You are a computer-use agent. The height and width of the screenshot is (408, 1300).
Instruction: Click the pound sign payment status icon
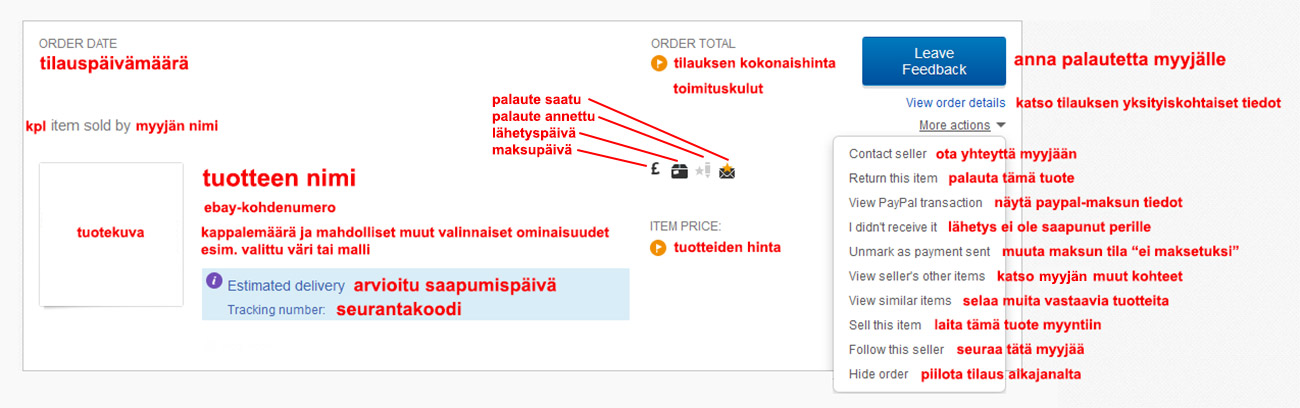654,170
